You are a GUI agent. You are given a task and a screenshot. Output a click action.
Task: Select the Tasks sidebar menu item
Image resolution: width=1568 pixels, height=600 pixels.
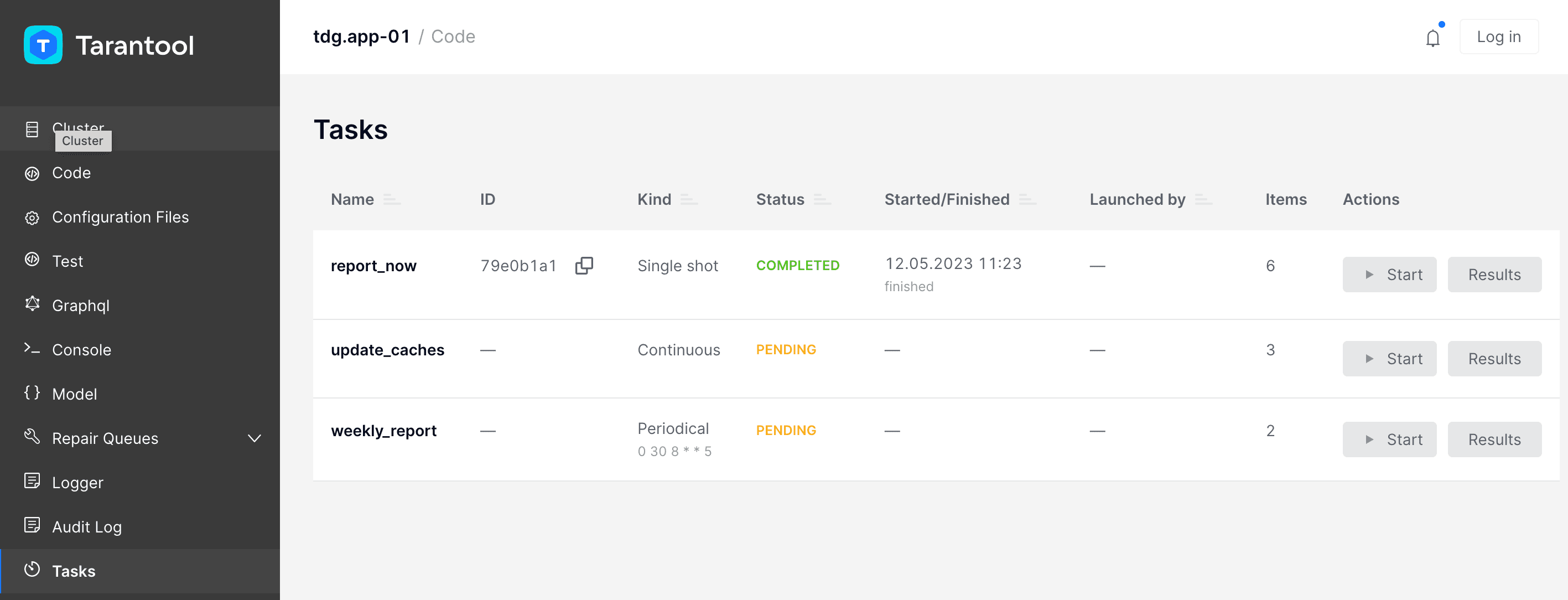(140, 571)
